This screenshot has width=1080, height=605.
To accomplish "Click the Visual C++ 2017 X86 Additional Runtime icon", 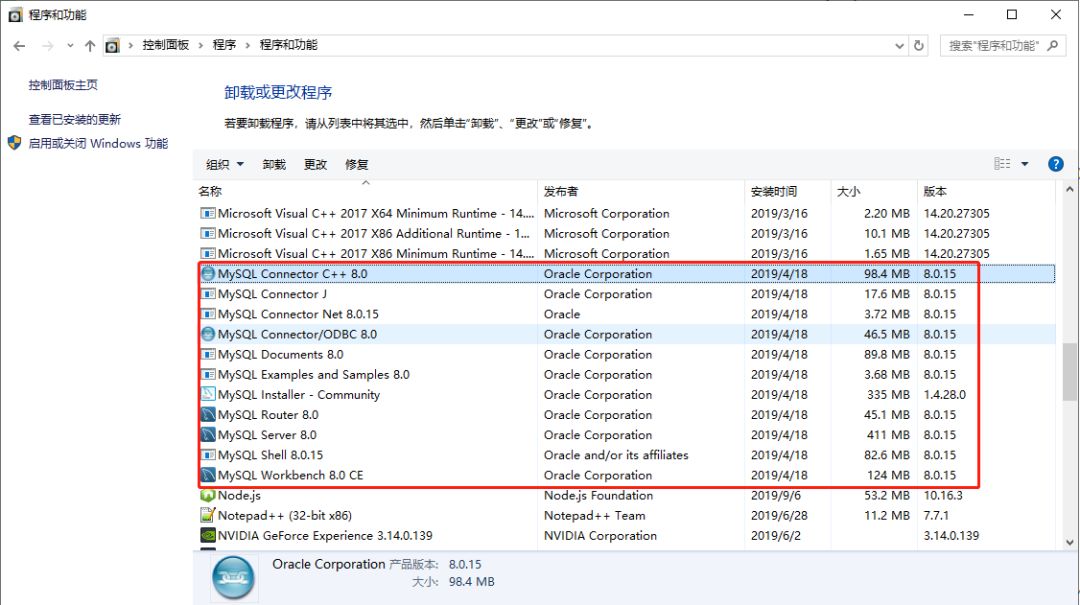I will 207,233.
